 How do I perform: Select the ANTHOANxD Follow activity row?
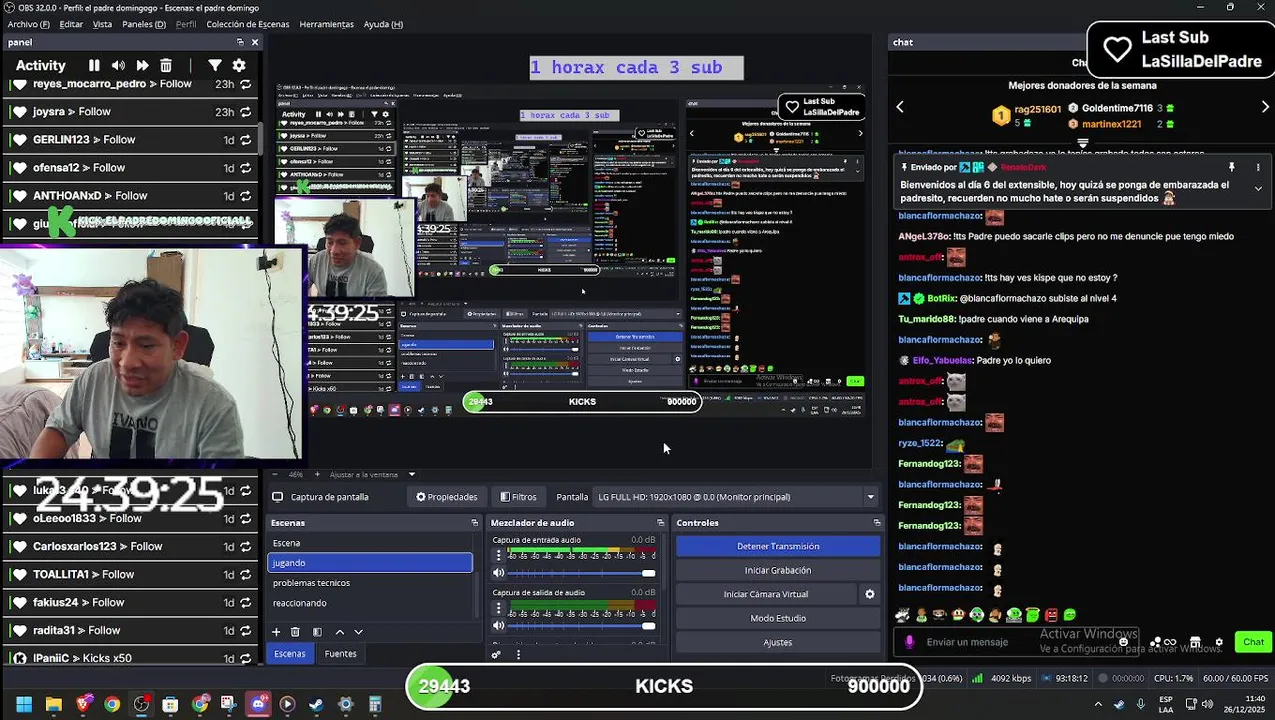click(130, 196)
